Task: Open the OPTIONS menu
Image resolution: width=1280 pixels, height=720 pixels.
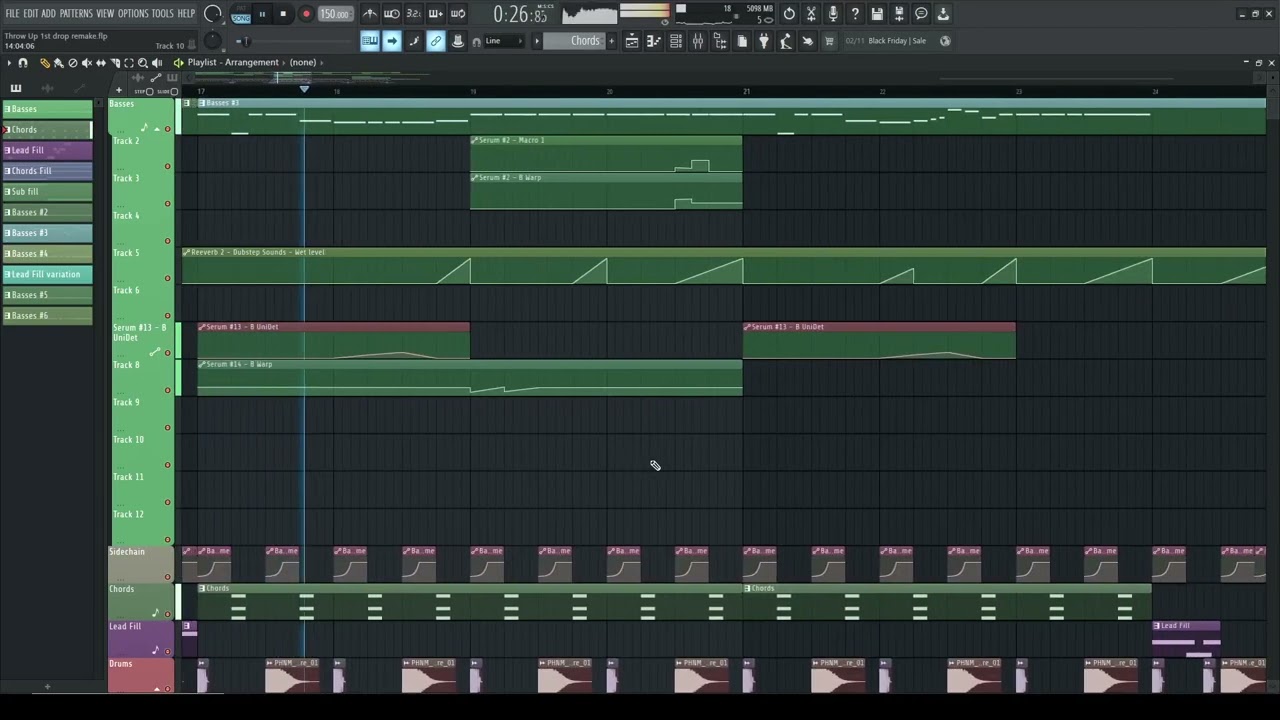Action: [x=133, y=14]
